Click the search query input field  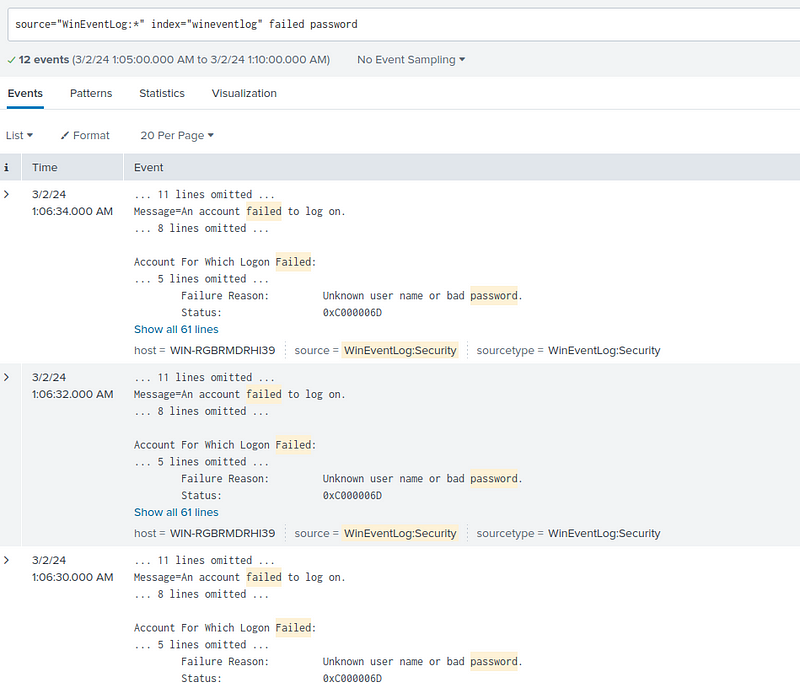pos(400,23)
